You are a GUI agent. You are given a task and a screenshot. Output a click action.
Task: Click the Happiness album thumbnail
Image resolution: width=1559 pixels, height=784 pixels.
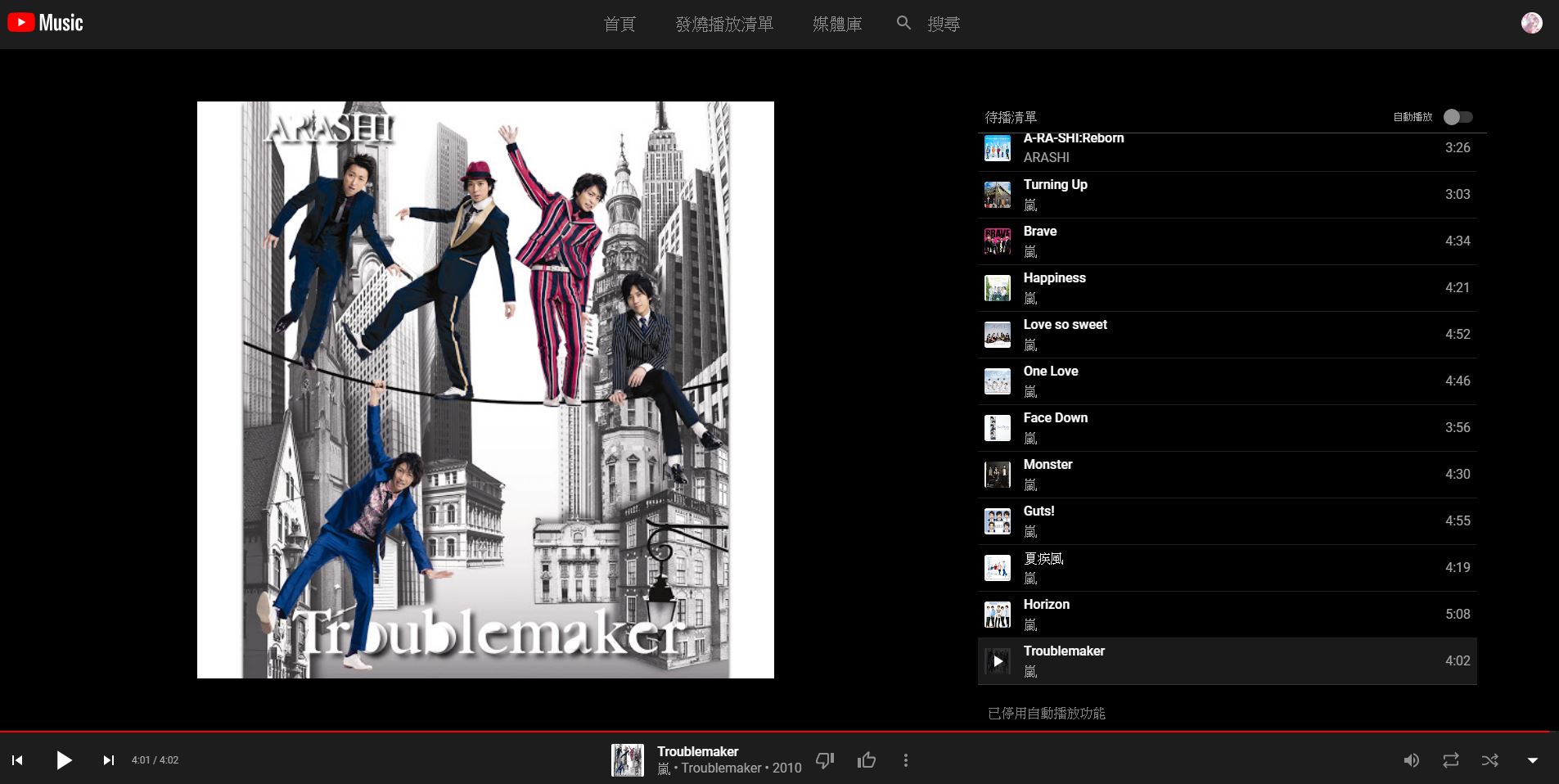[998, 288]
